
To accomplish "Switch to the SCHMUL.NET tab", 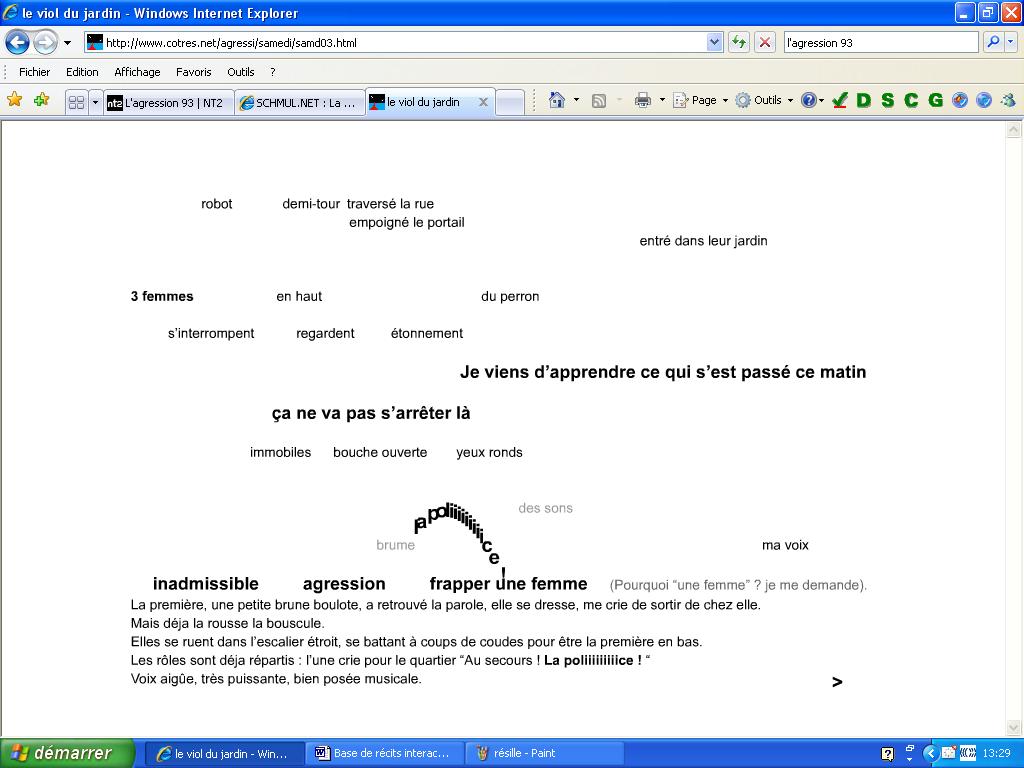I will pos(300,103).
